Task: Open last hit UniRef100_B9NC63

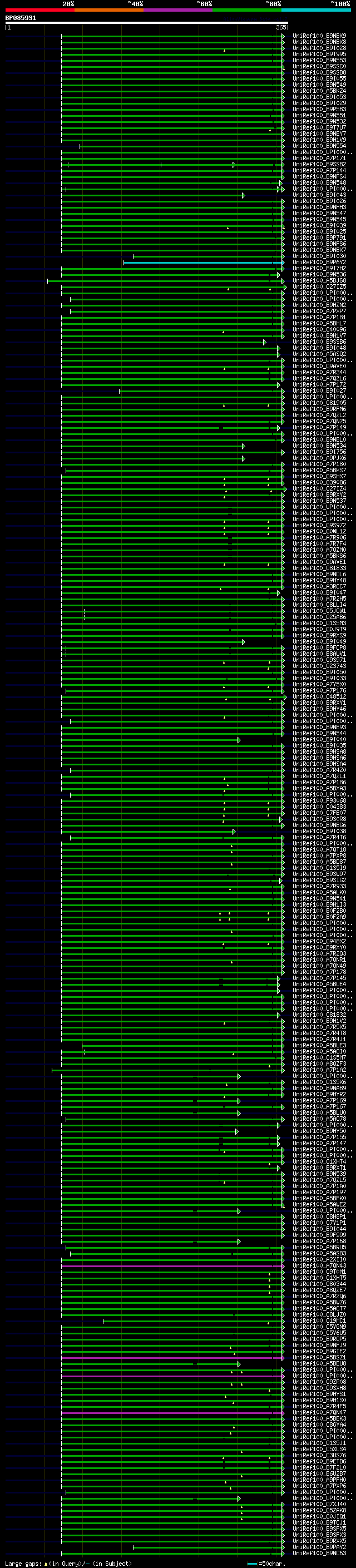Action: [x=319, y=1554]
